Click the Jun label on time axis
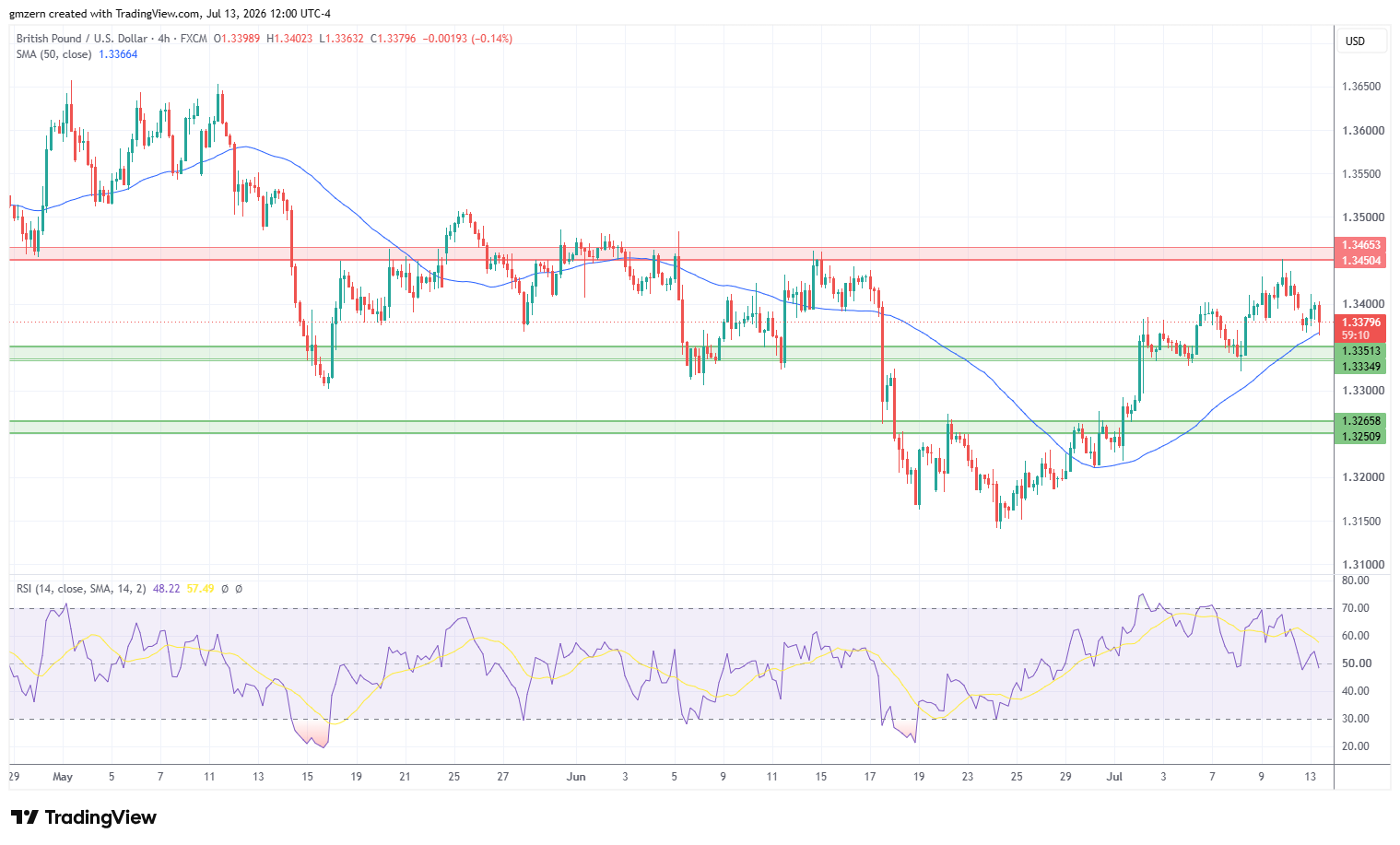The height and width of the screenshot is (845, 1400). click(576, 777)
